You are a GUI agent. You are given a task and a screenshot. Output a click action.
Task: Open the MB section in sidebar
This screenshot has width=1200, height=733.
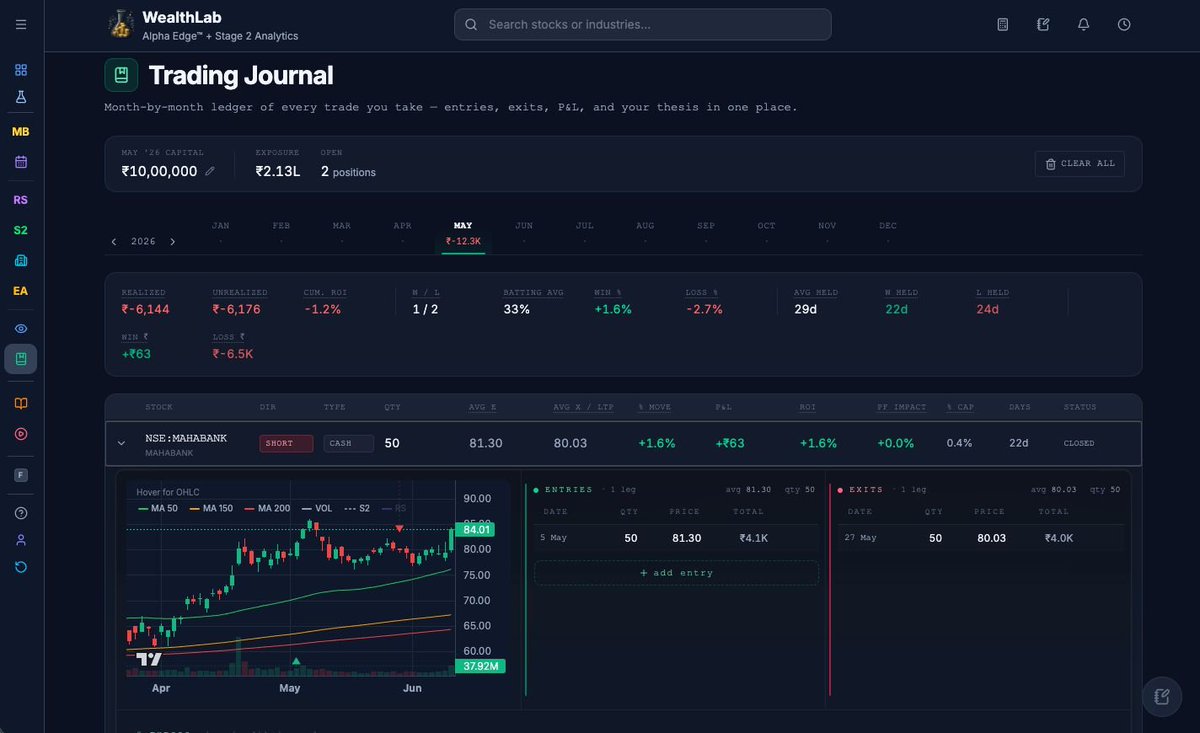coord(21,132)
